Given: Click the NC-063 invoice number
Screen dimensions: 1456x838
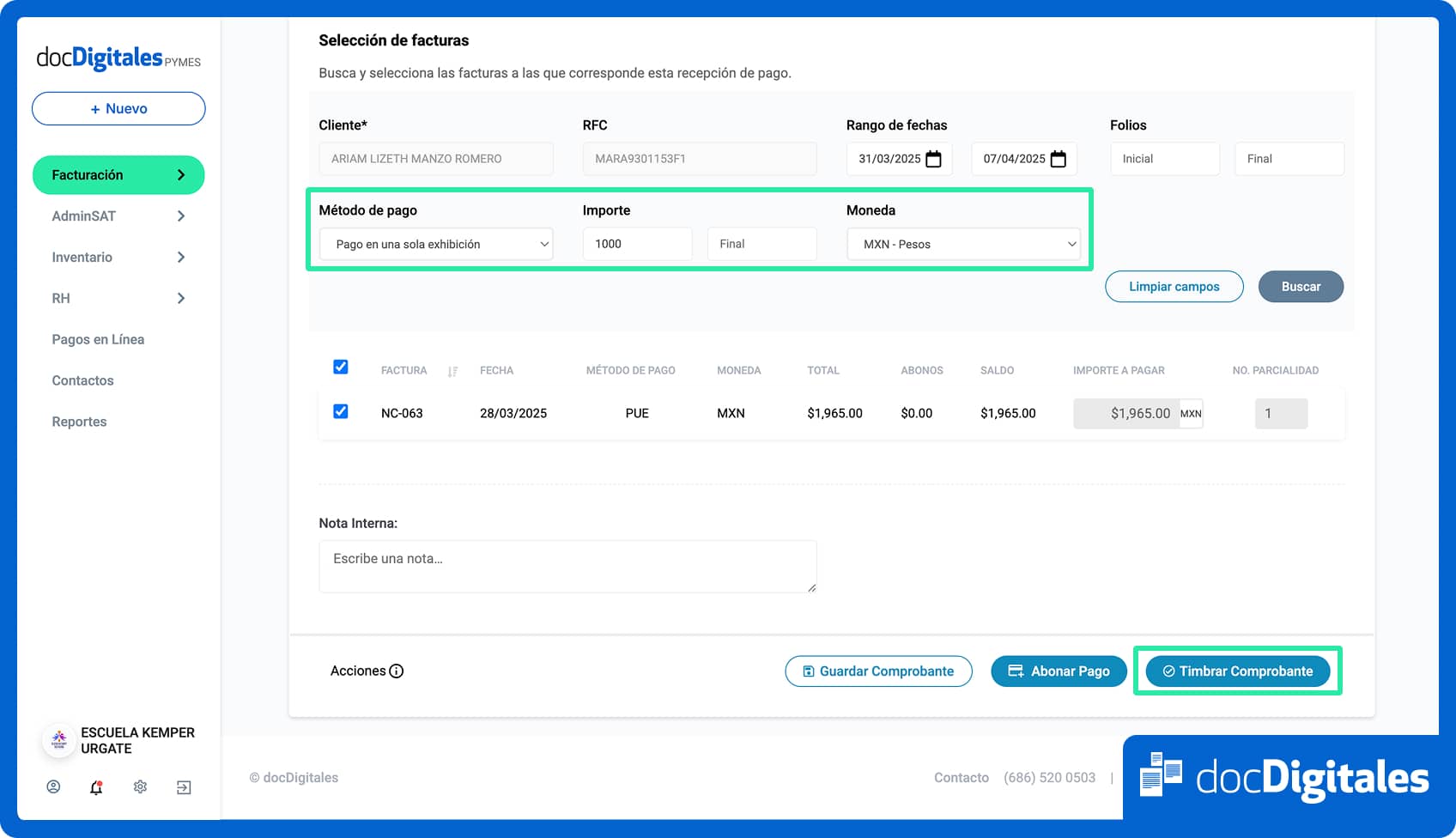Looking at the screenshot, I should 402,413.
